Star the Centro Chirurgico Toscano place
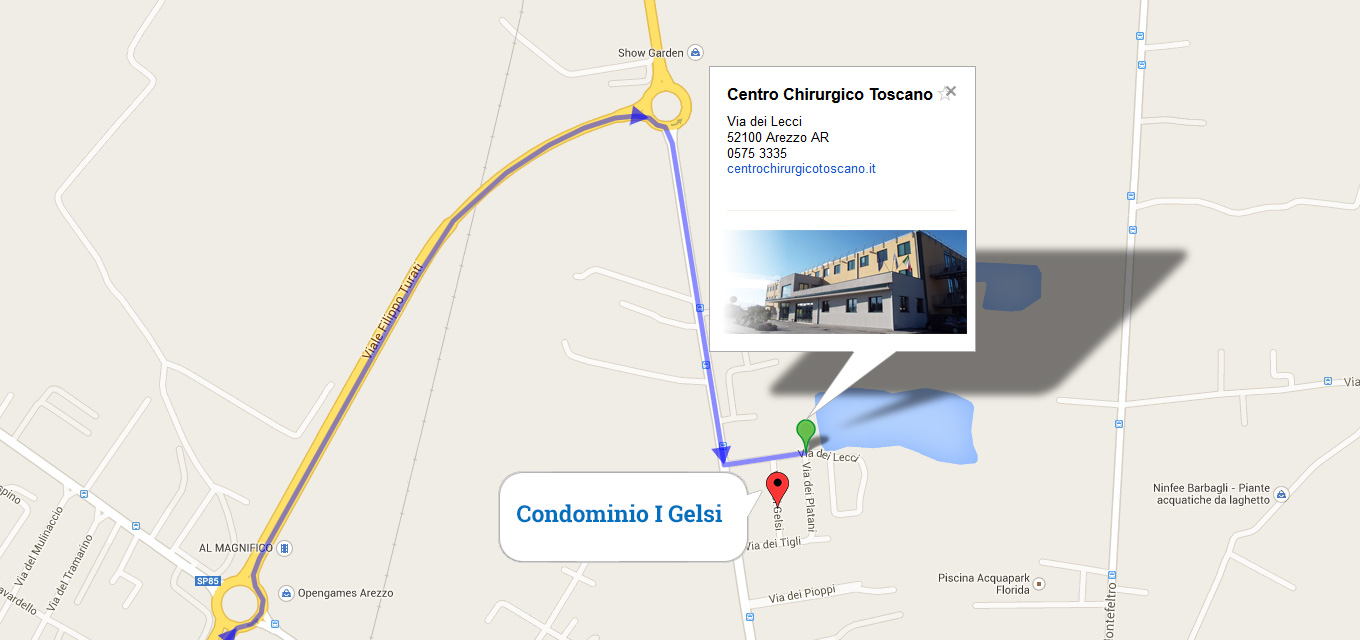This screenshot has width=1360, height=640. pos(942,95)
